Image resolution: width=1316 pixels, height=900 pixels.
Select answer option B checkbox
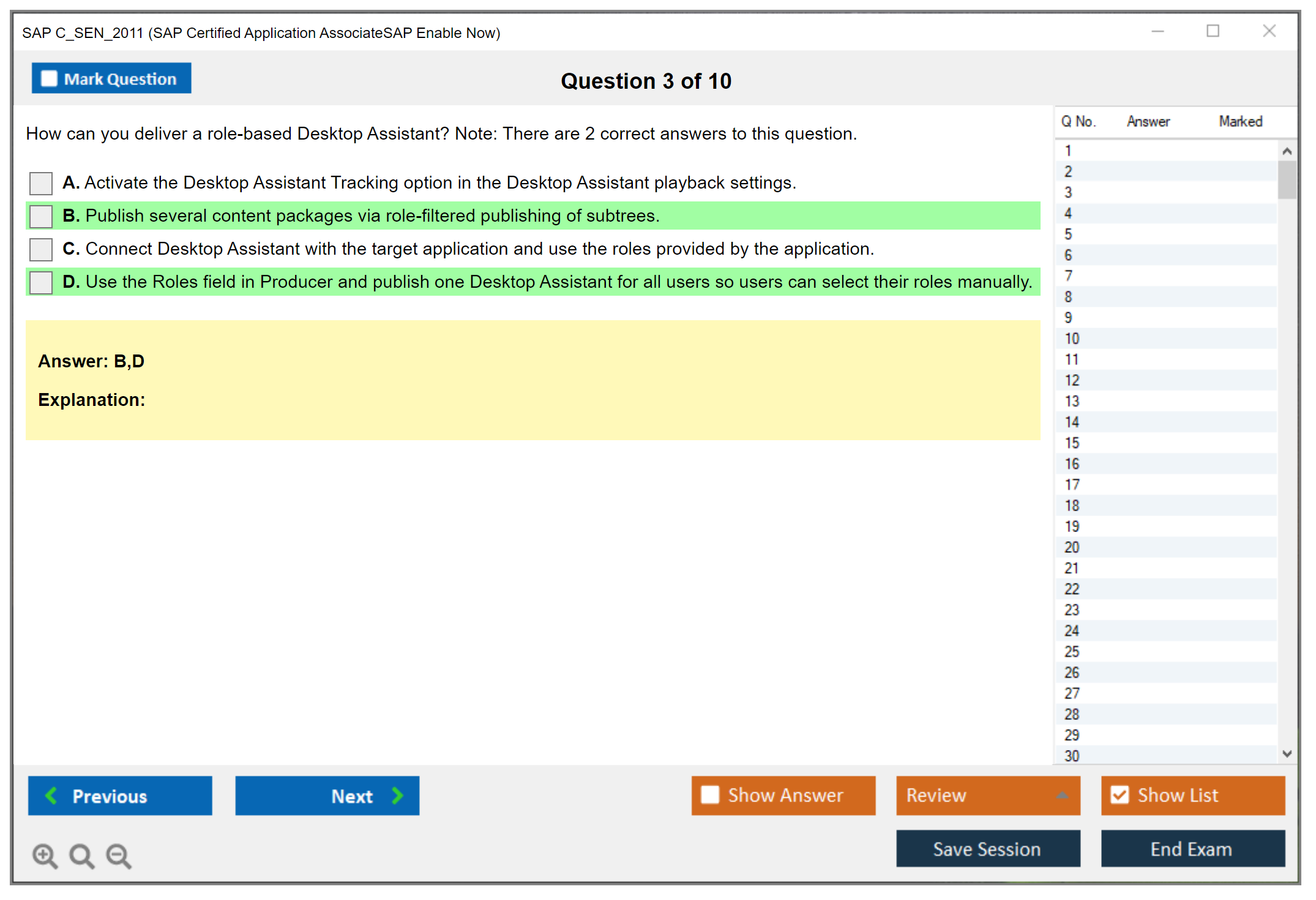[x=41, y=216]
